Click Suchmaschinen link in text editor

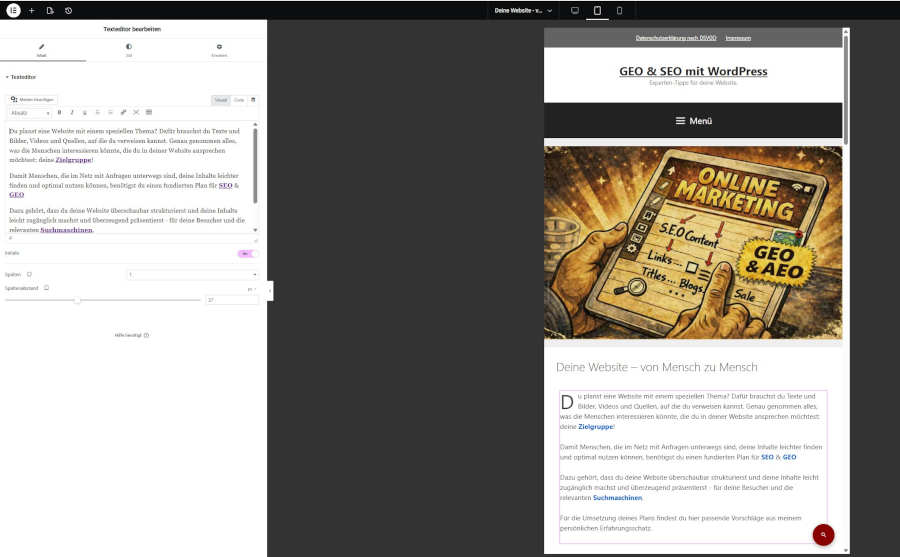pyautogui.click(x=66, y=230)
